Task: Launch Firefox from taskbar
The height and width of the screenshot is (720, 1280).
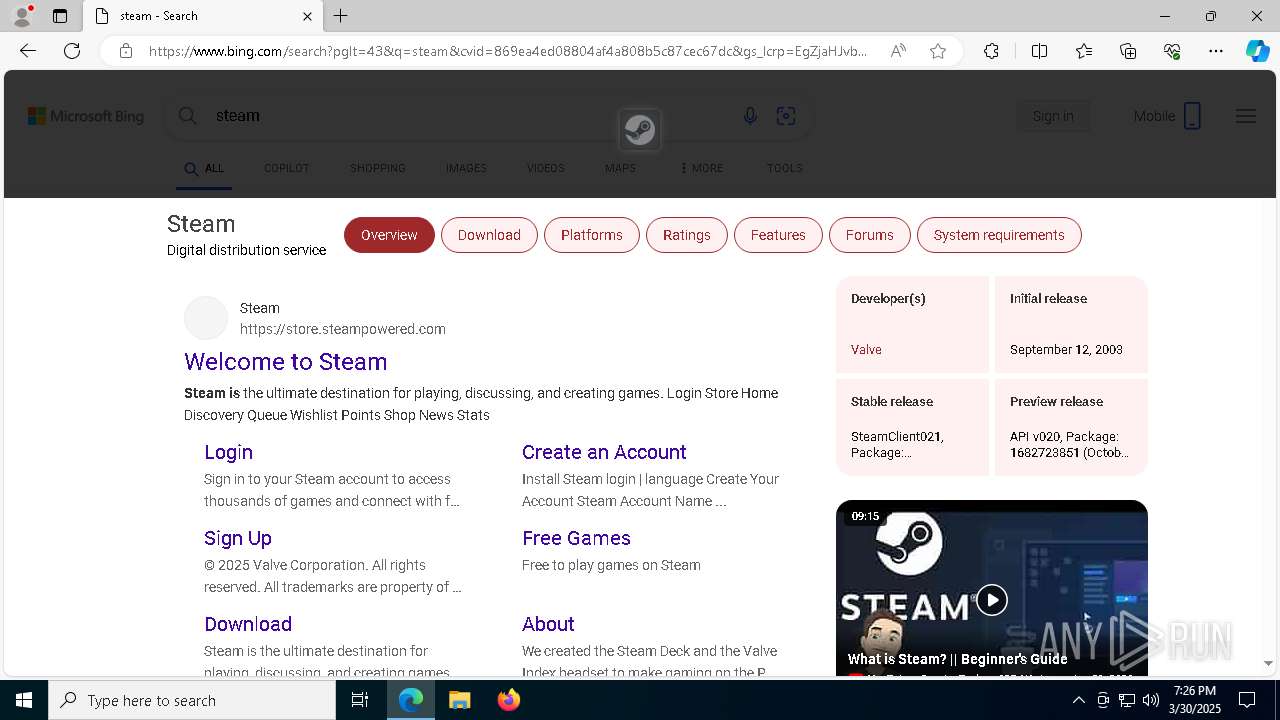Action: click(x=508, y=700)
